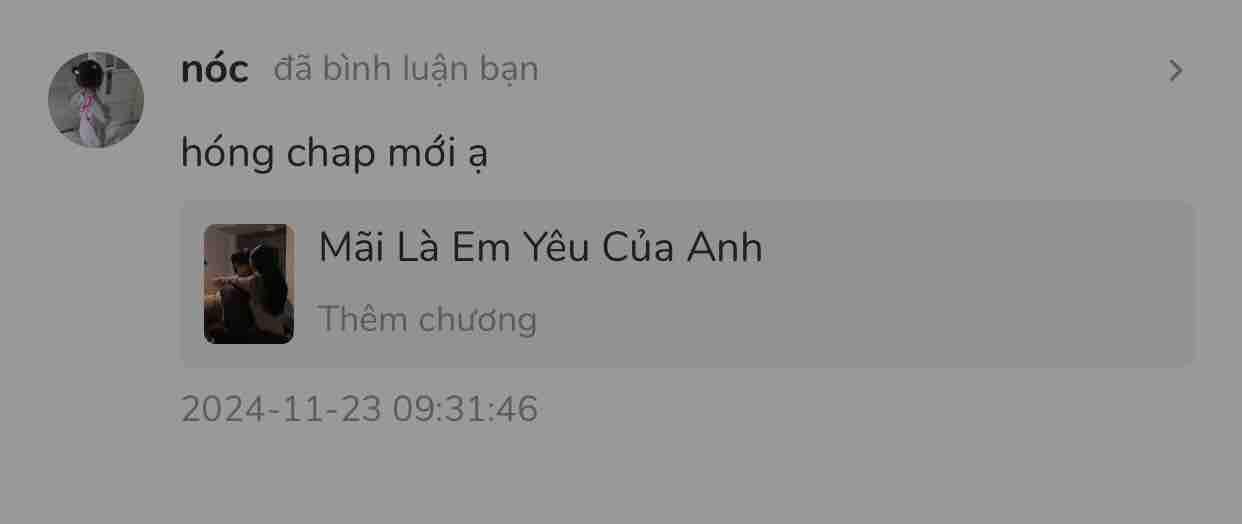The image size is (1242, 524).
Task: Open the linked story card
Action: click(688, 284)
